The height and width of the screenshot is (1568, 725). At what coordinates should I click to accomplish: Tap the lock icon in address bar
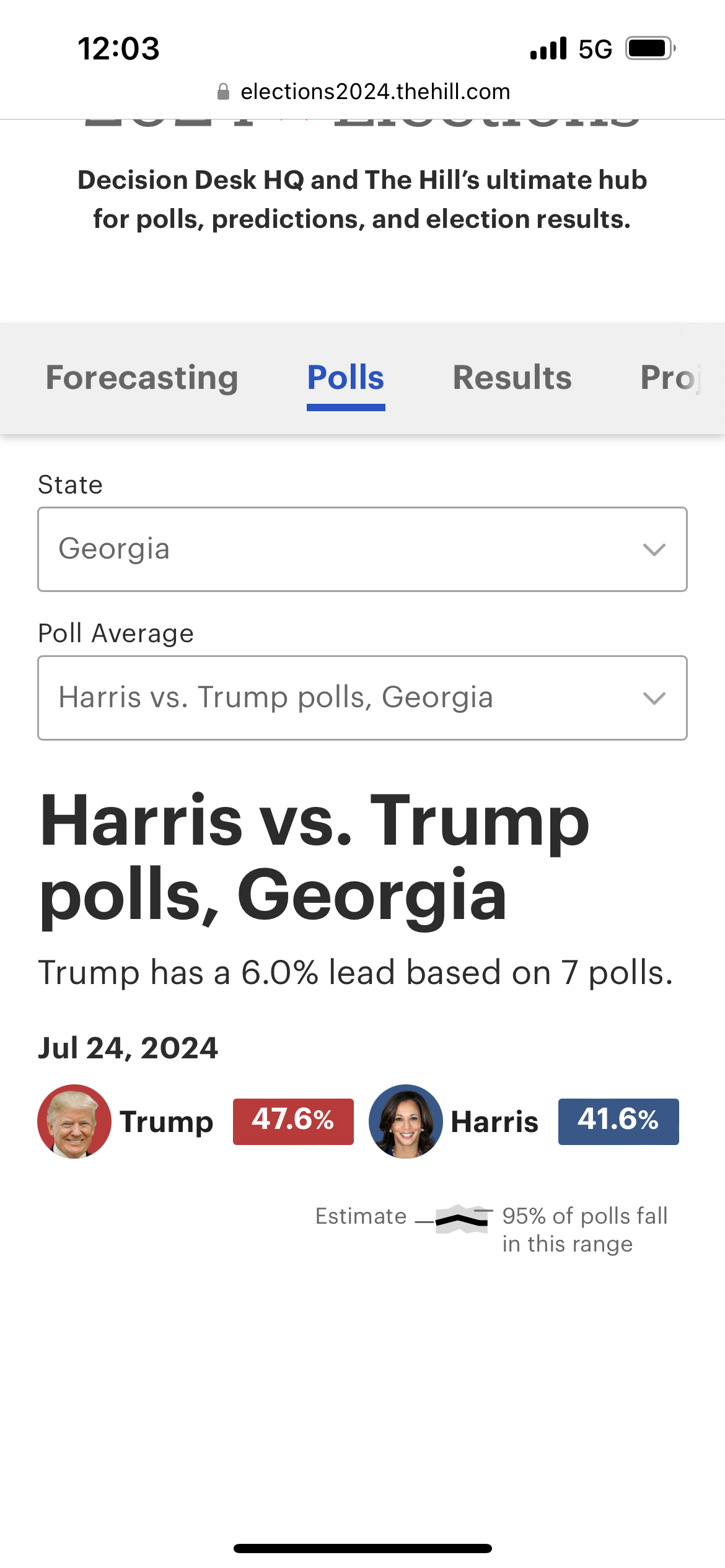(224, 92)
